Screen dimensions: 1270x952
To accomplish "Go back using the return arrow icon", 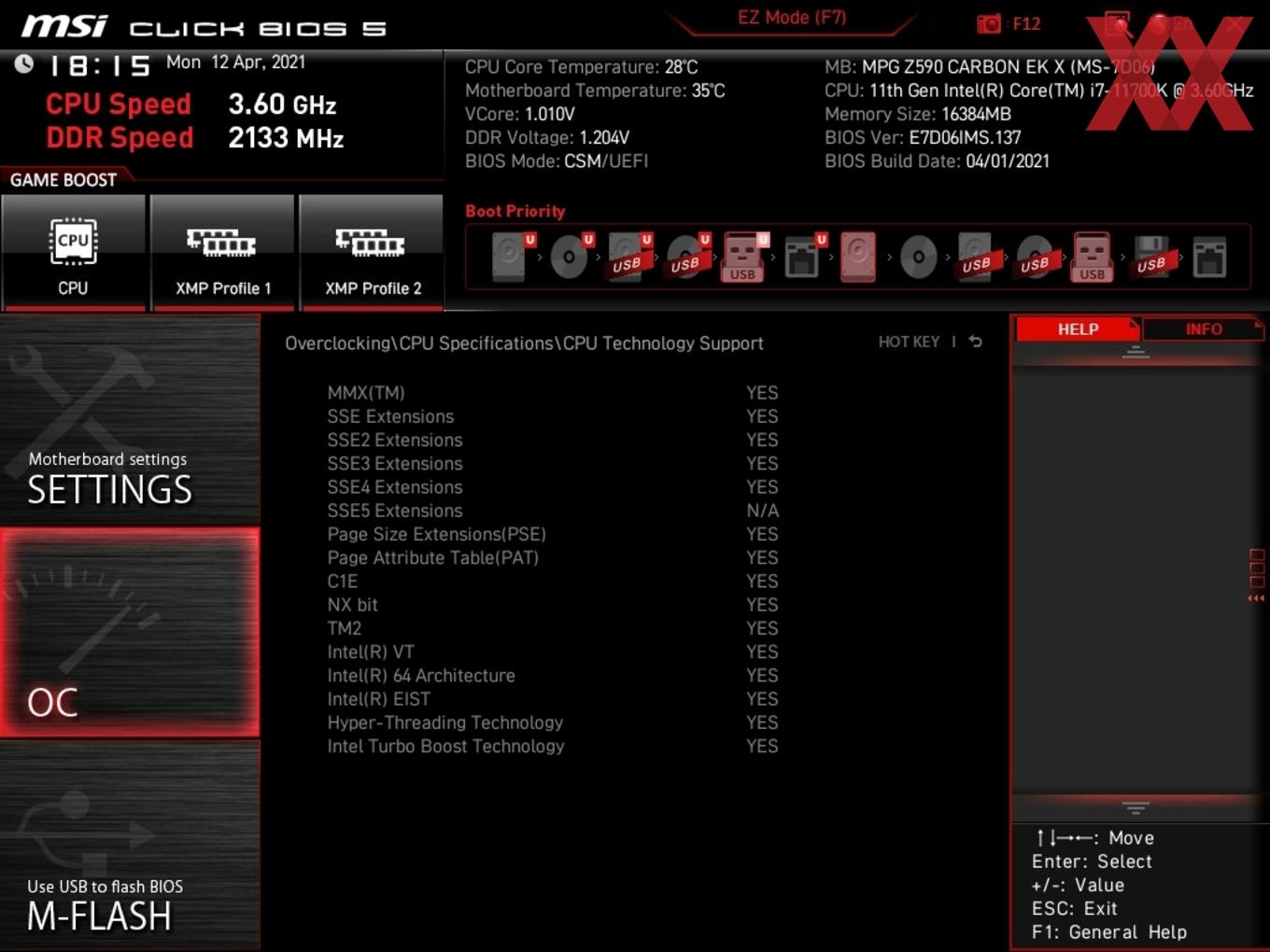I will 975,342.
